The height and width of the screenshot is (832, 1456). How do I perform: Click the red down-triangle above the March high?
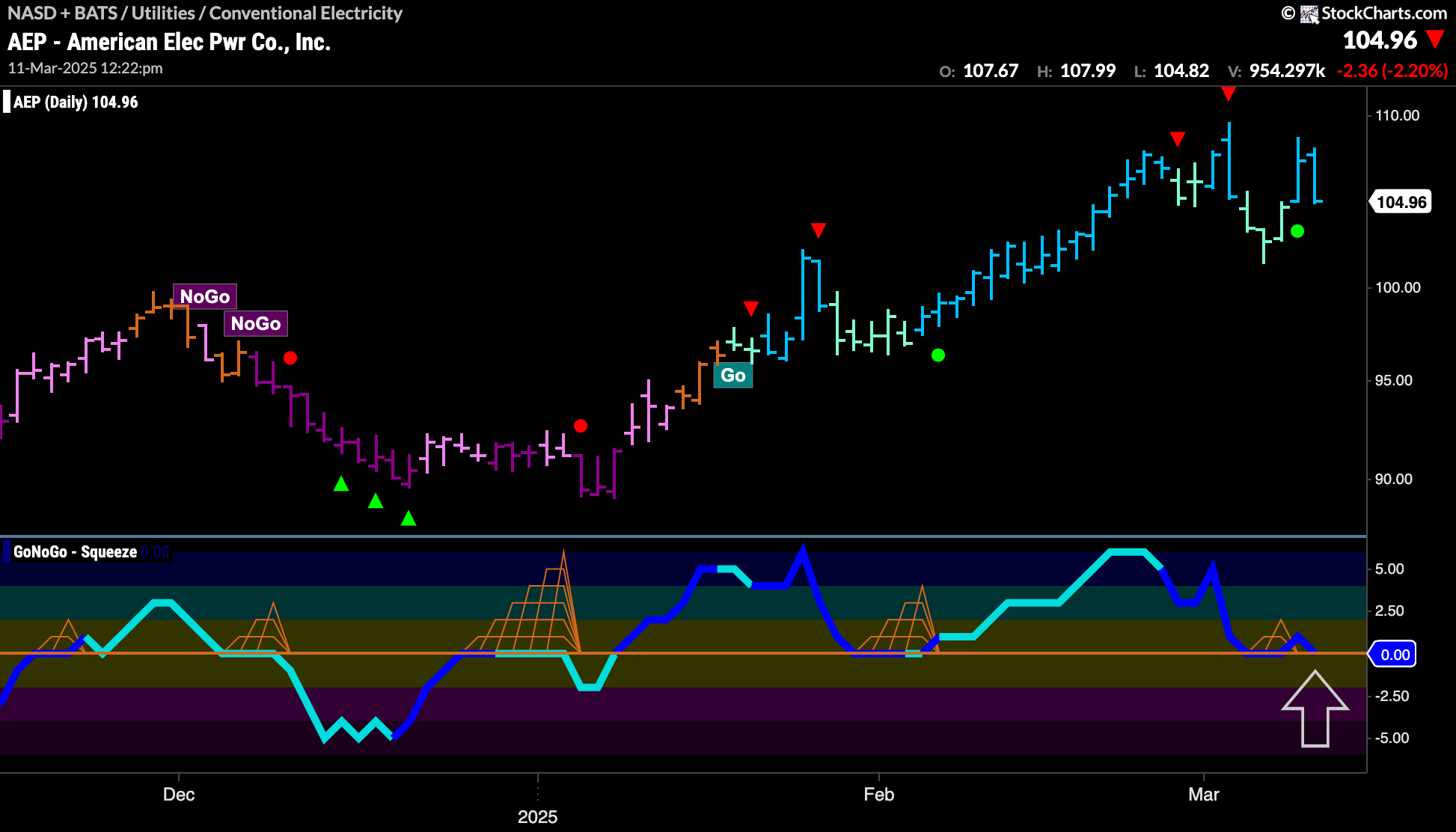click(1229, 94)
